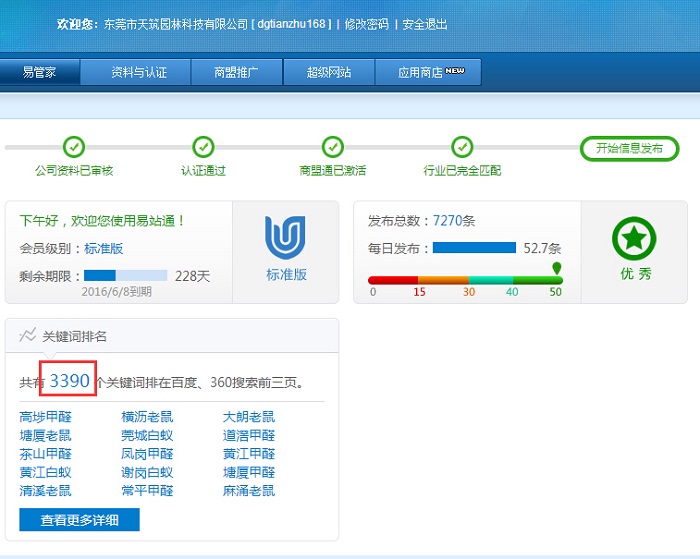This screenshot has height=559, width=700.
Task: Click the 安全退出 link to log out
Action: (x=424, y=24)
